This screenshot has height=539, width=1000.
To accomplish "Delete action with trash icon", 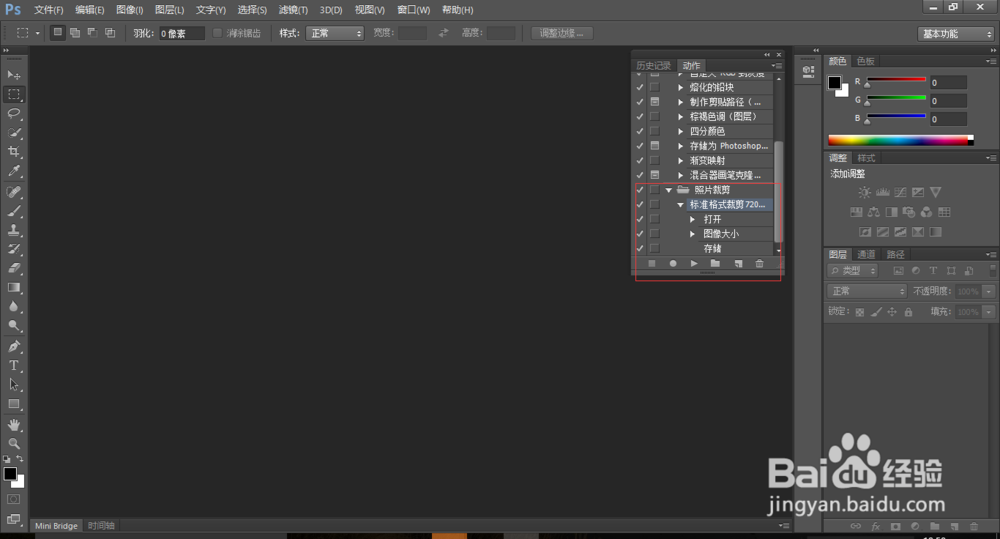I will (x=759, y=263).
